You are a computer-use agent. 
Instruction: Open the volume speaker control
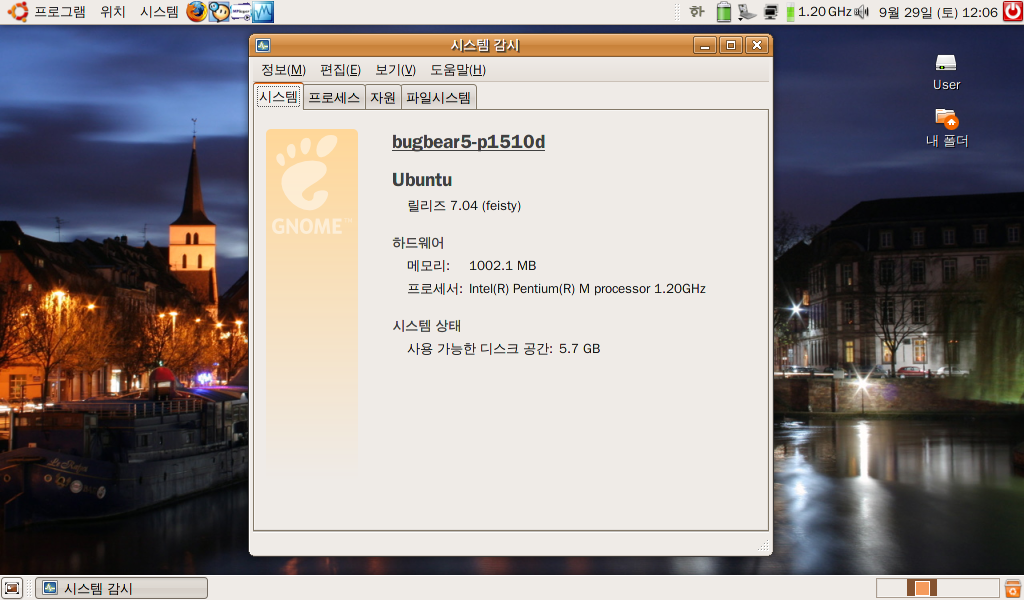pos(862,12)
